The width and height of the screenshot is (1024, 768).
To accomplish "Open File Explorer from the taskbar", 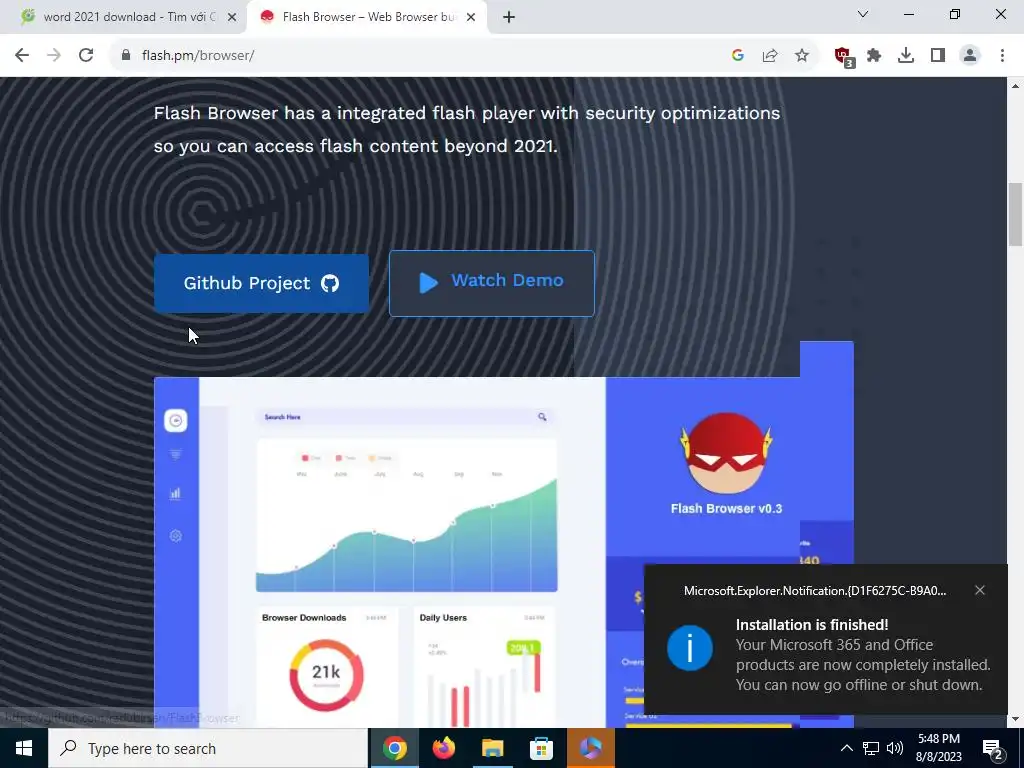I will coord(492,748).
